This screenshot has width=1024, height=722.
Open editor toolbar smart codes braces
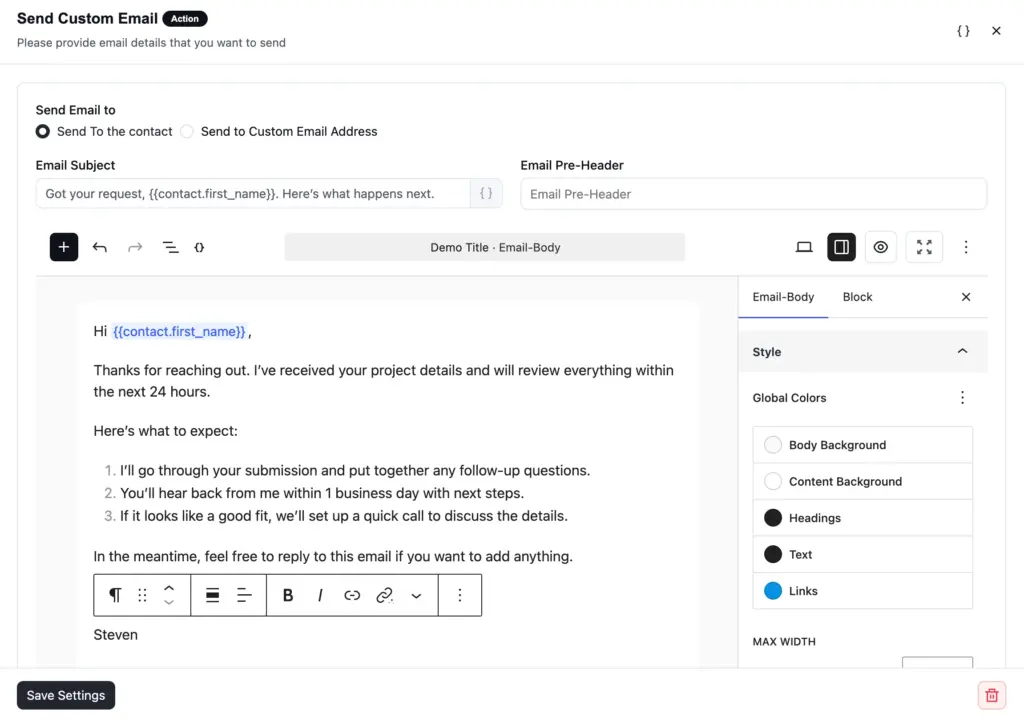[x=199, y=247]
